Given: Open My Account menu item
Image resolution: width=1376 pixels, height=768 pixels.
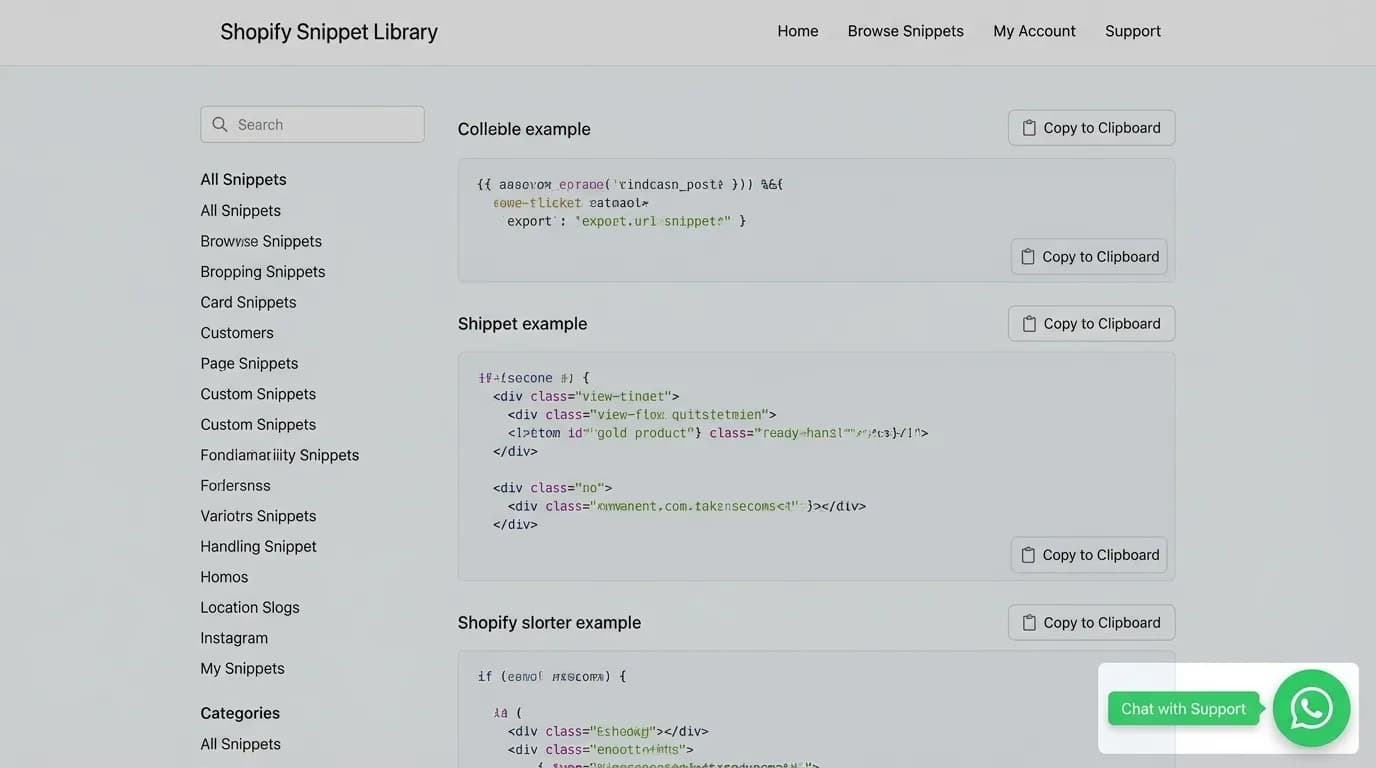Looking at the screenshot, I should click(x=1034, y=31).
